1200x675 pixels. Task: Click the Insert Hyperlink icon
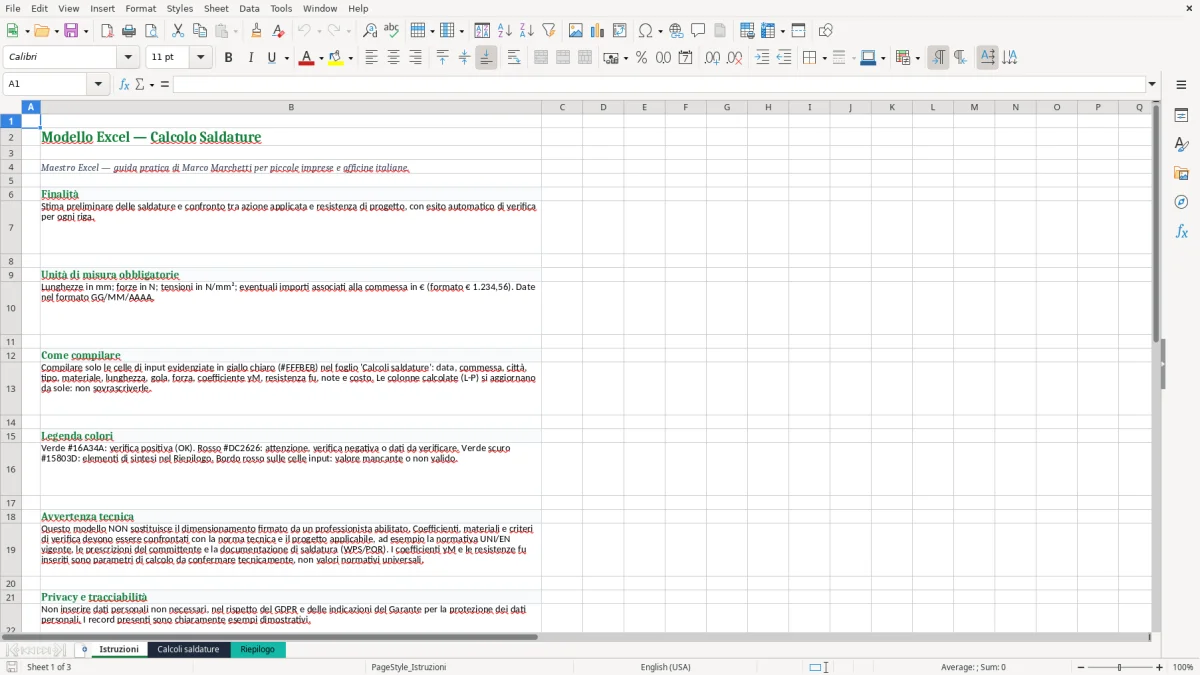[676, 31]
